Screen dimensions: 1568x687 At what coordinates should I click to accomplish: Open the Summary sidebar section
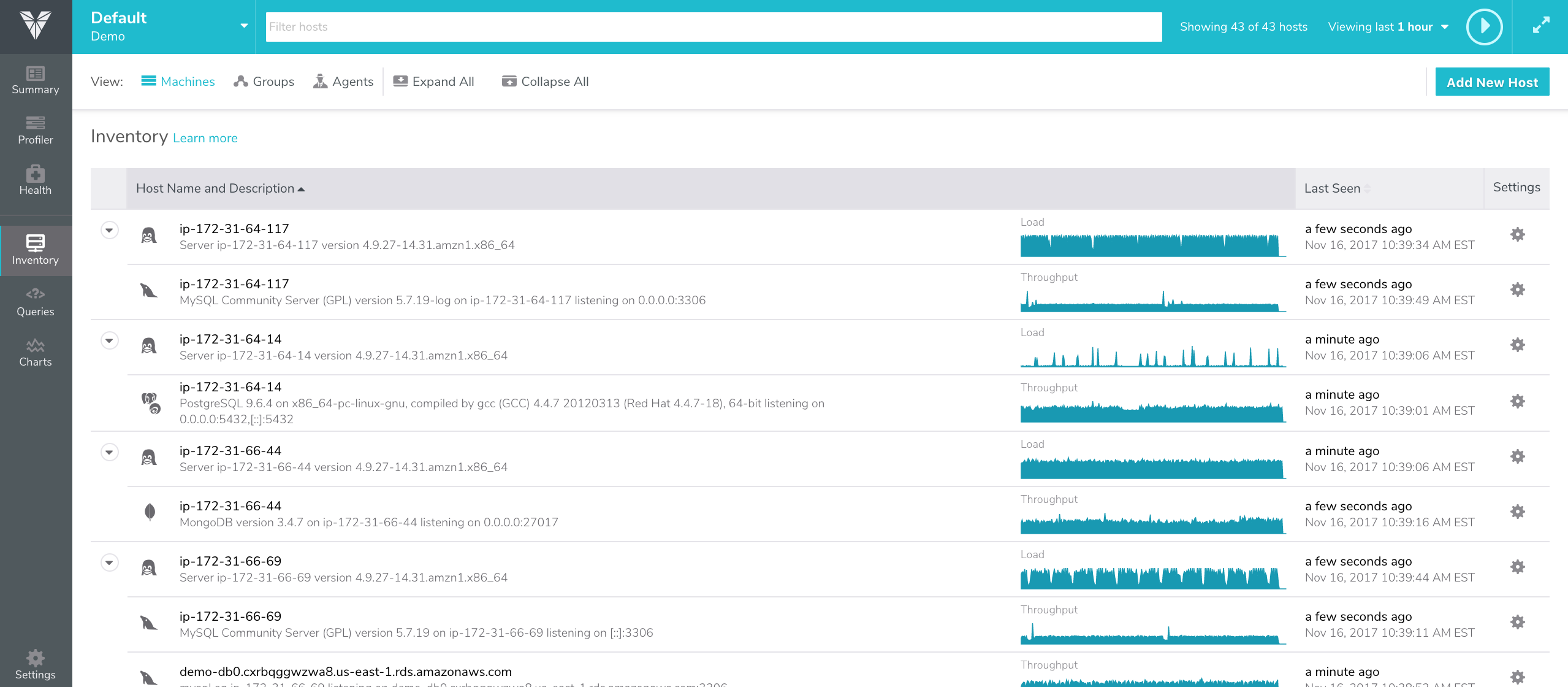point(36,80)
